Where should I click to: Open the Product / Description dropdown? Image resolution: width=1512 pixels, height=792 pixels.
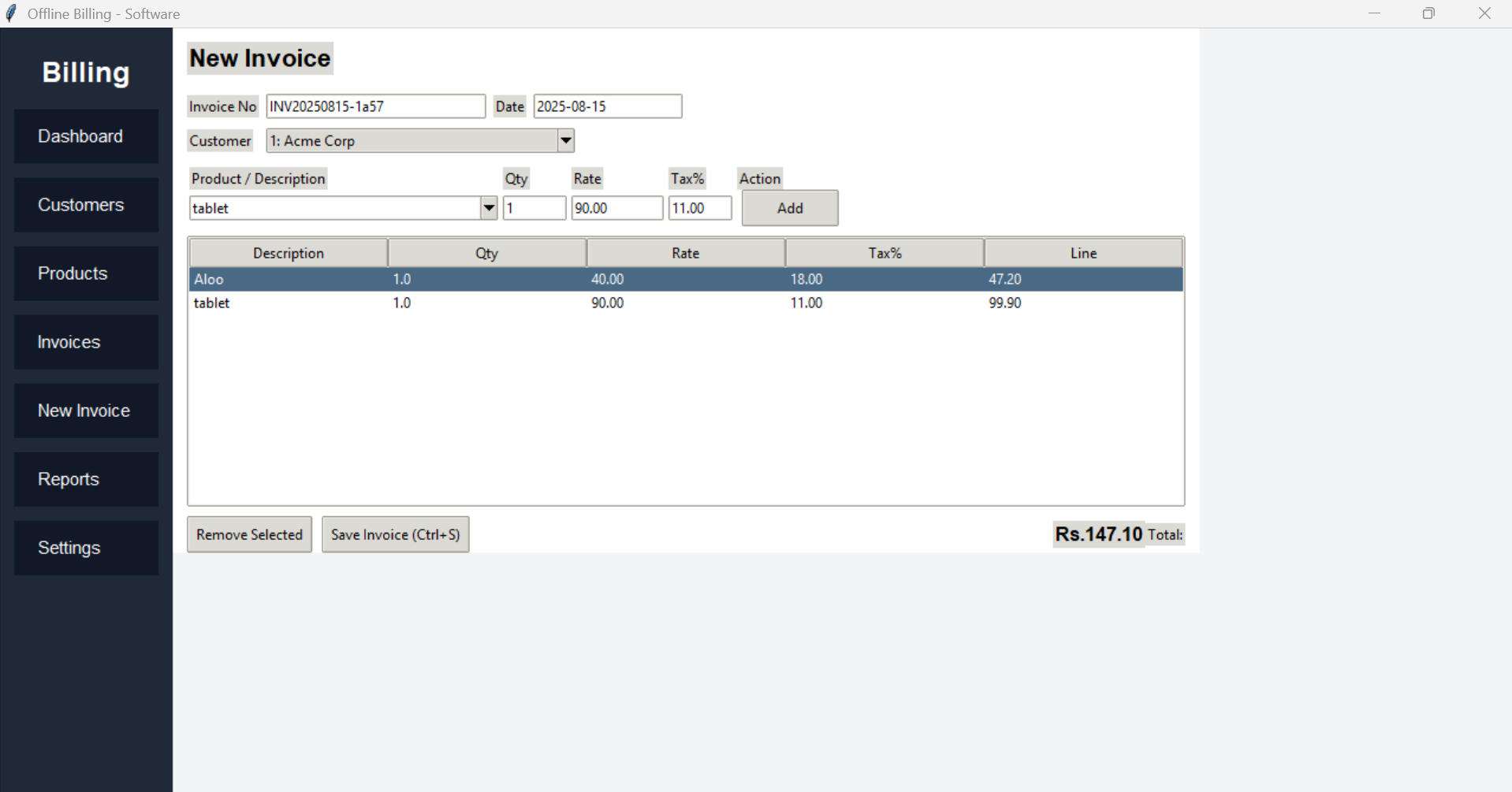pyautogui.click(x=489, y=208)
